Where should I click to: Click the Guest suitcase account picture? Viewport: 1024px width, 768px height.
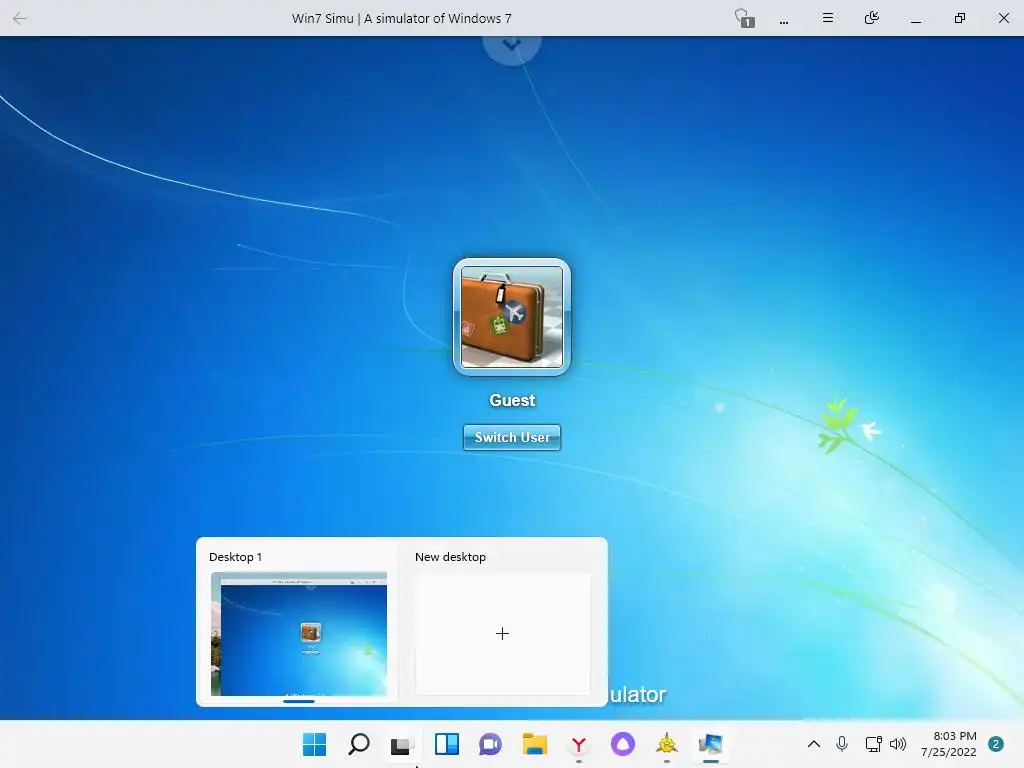(512, 317)
